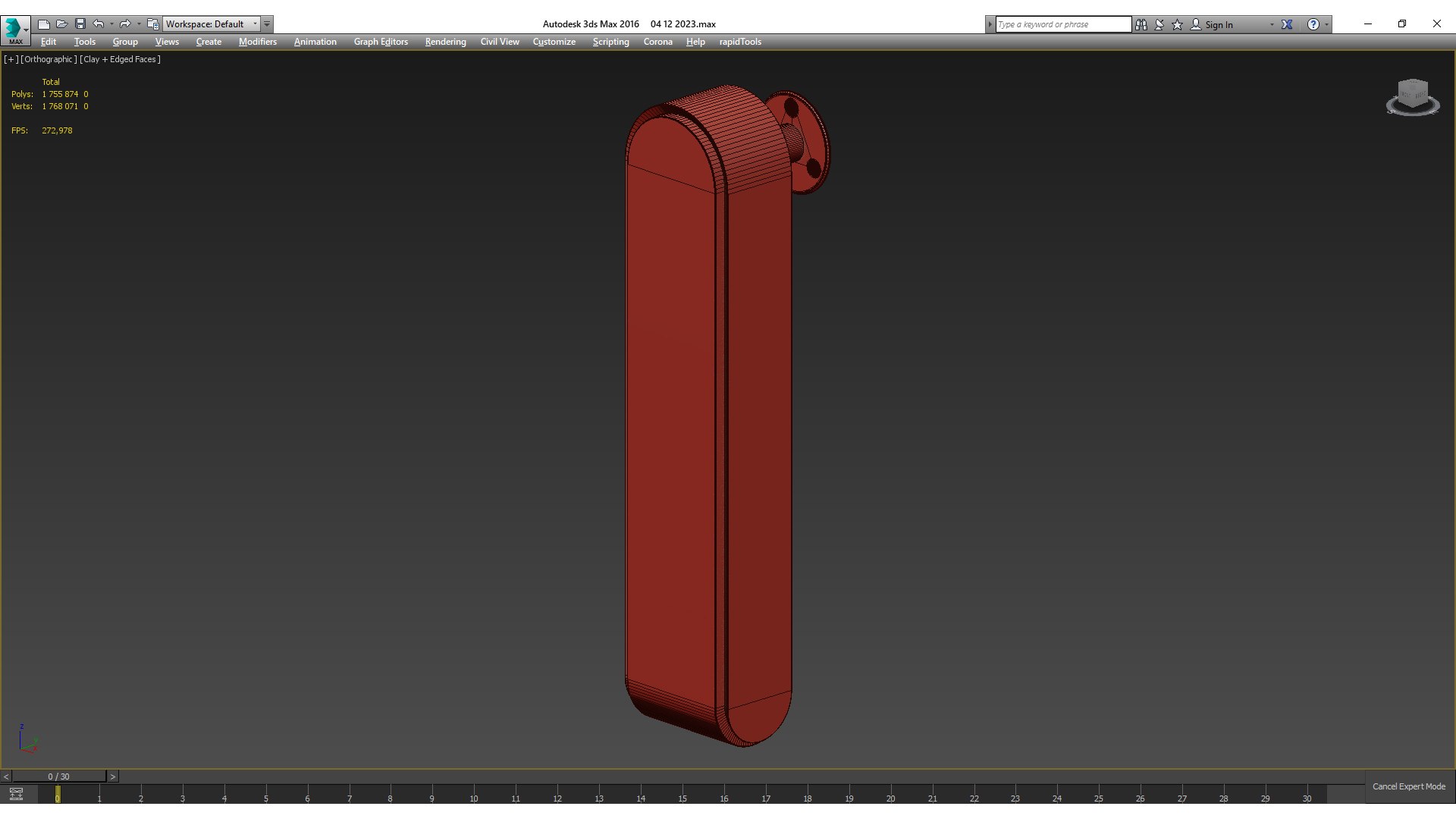Open the Rendering menu
1456x819 pixels.
tap(445, 42)
